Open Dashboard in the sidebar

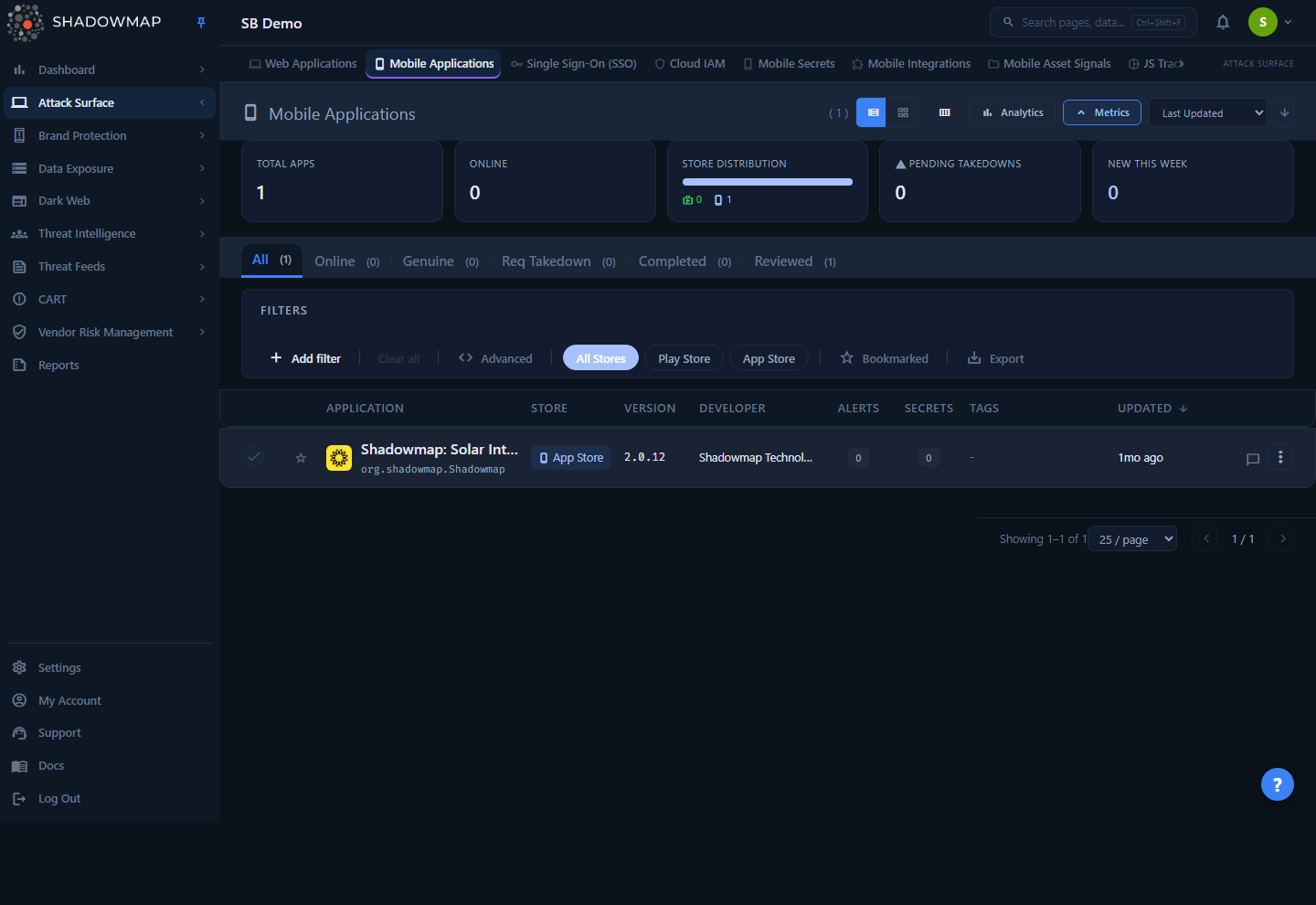point(110,69)
